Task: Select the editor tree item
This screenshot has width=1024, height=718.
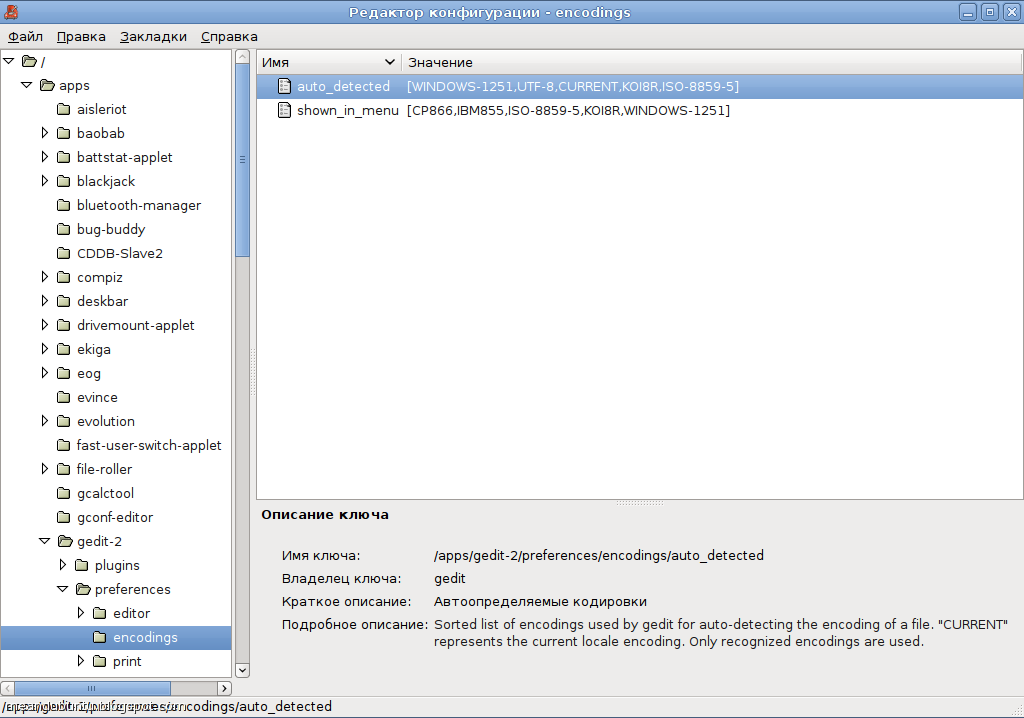Action: [x=131, y=613]
